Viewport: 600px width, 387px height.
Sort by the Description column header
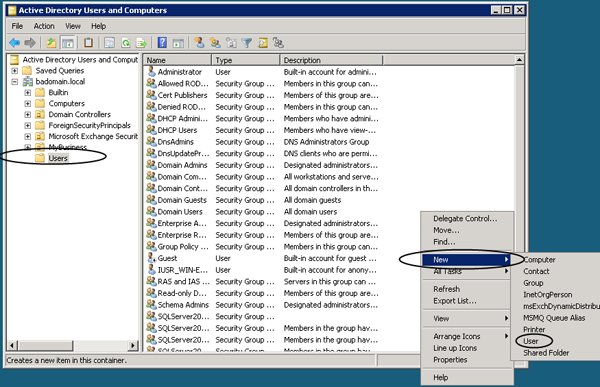tap(331, 60)
